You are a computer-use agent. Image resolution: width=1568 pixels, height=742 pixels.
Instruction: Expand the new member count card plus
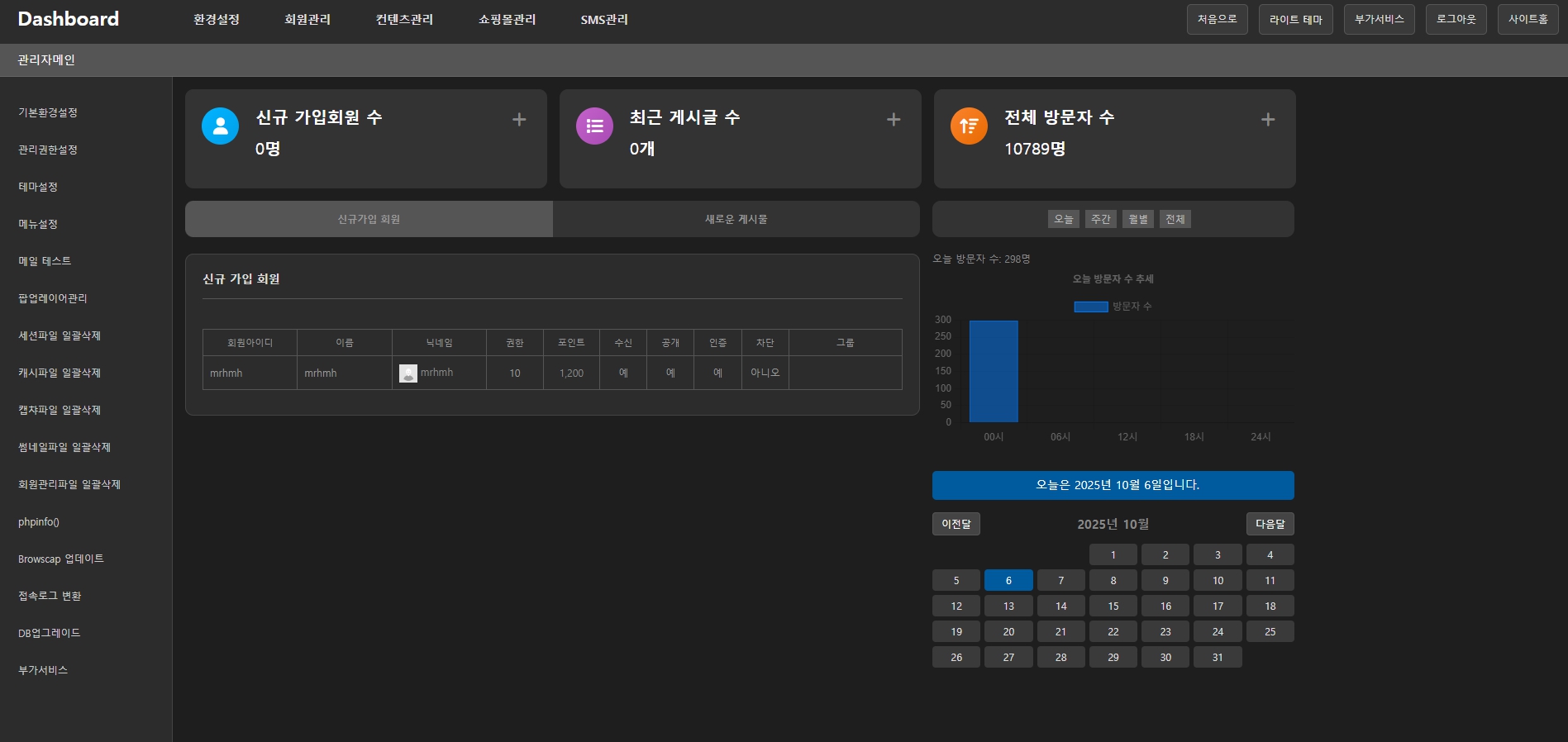(519, 120)
